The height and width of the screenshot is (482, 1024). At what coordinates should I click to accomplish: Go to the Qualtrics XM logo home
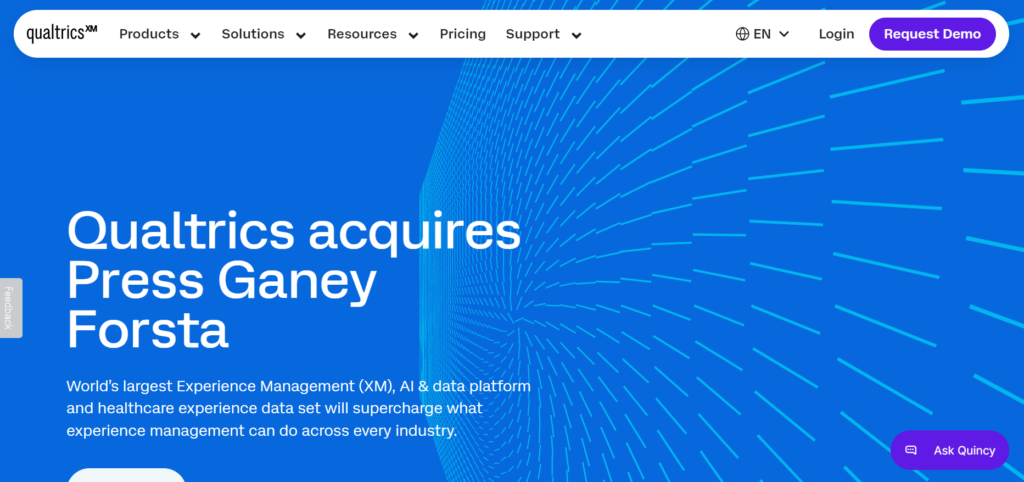[x=61, y=33]
